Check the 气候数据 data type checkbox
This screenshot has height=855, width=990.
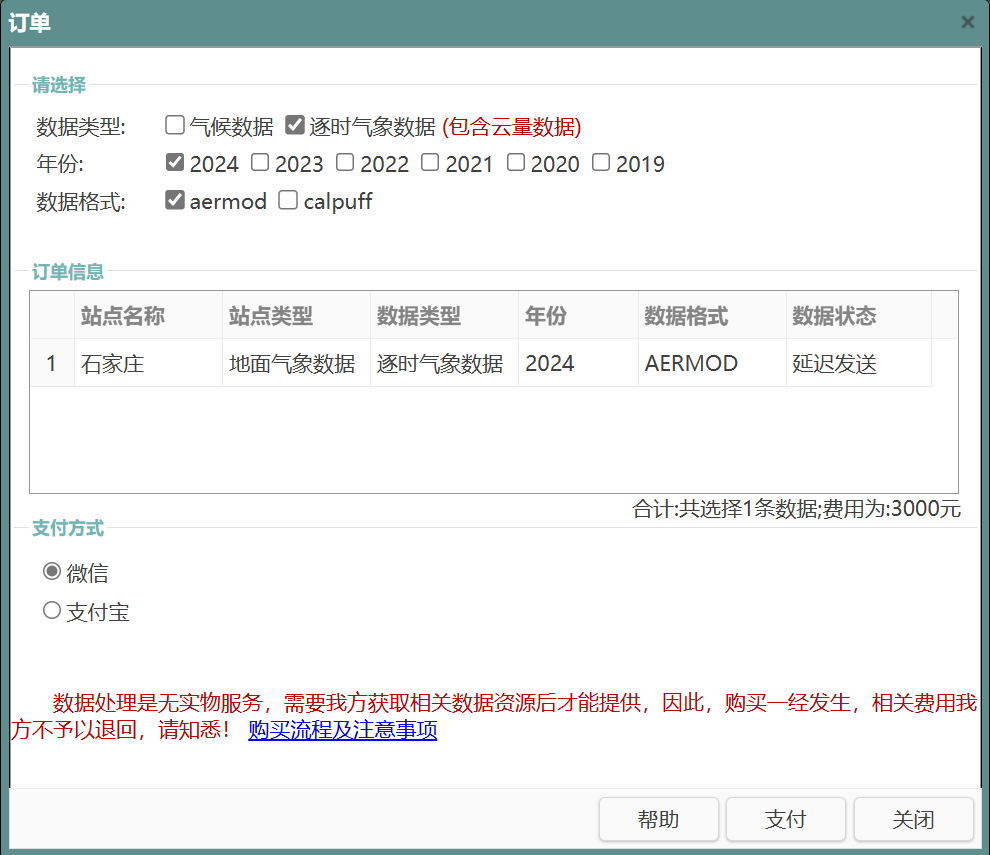(x=175, y=126)
